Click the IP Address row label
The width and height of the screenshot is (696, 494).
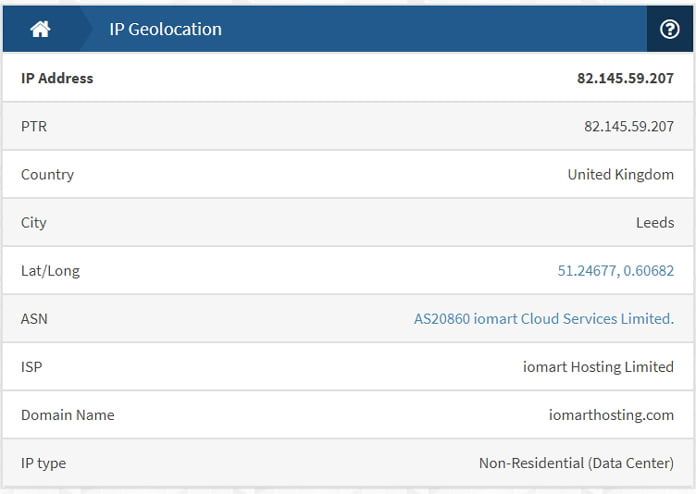click(x=57, y=78)
